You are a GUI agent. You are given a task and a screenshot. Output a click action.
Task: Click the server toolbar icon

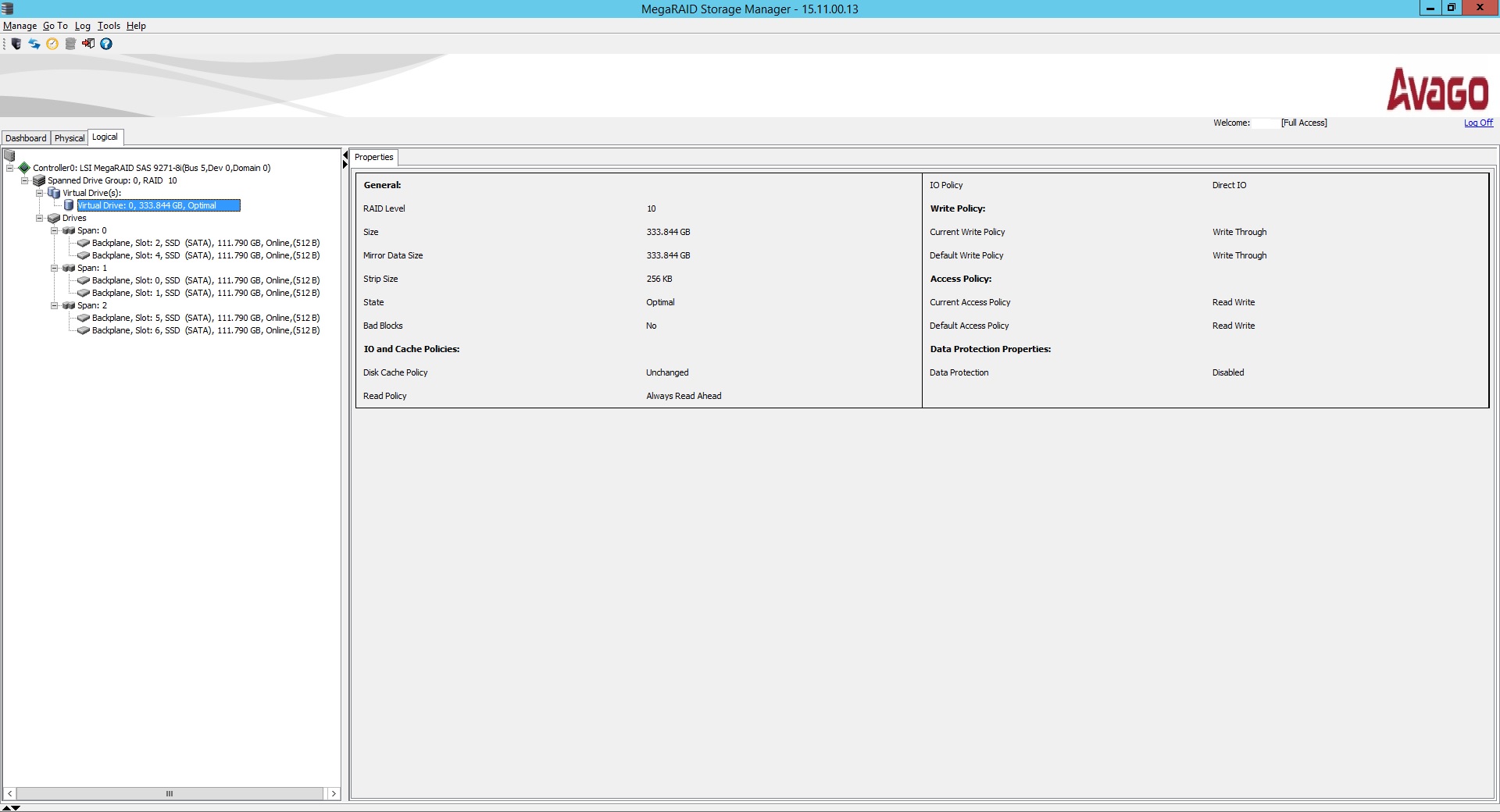[x=16, y=44]
